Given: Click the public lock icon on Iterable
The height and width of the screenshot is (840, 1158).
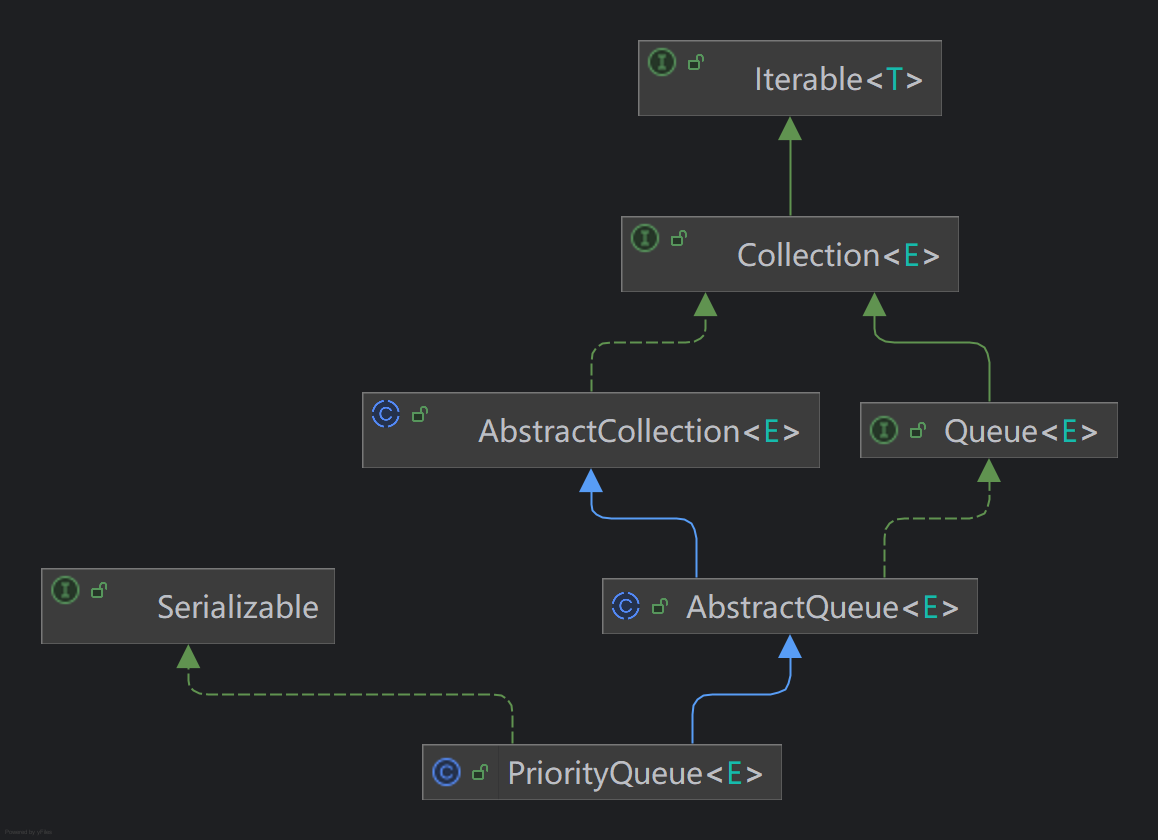Looking at the screenshot, I should pos(696,62).
